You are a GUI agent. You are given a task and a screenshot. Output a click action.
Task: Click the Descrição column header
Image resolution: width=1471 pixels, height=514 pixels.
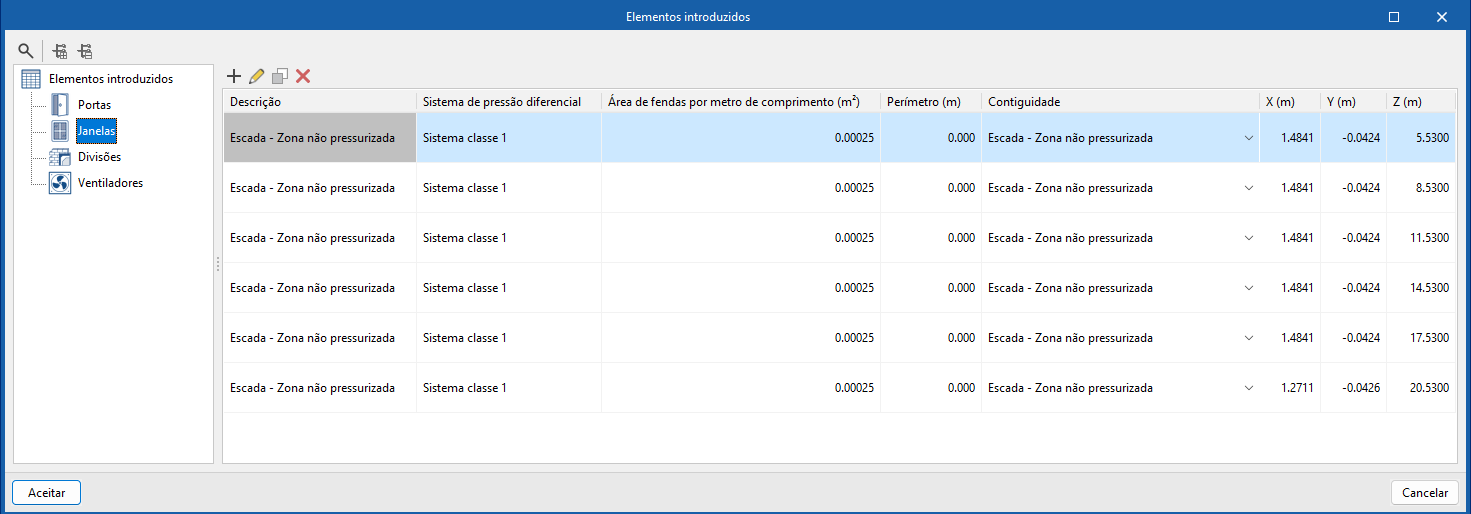point(320,102)
